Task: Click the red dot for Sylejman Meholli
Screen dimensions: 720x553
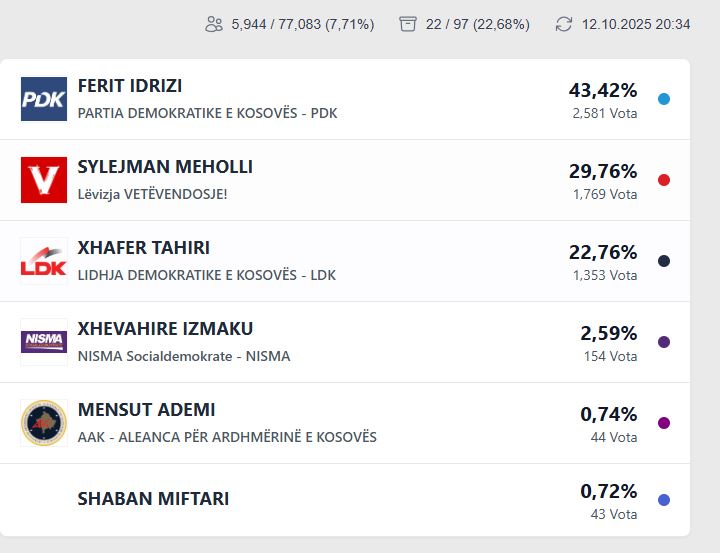Action: (x=664, y=180)
